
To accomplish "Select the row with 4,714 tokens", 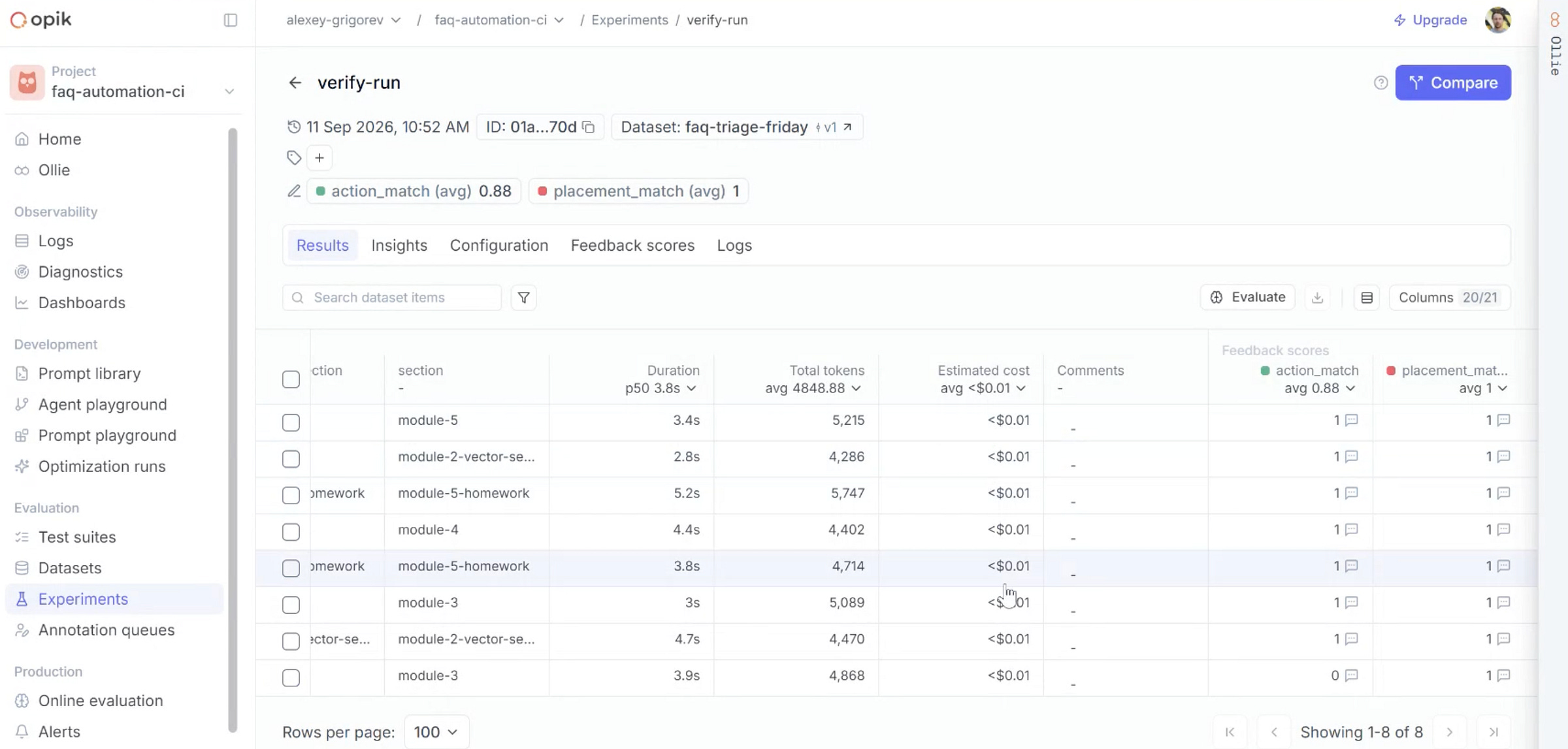I will click(291, 568).
